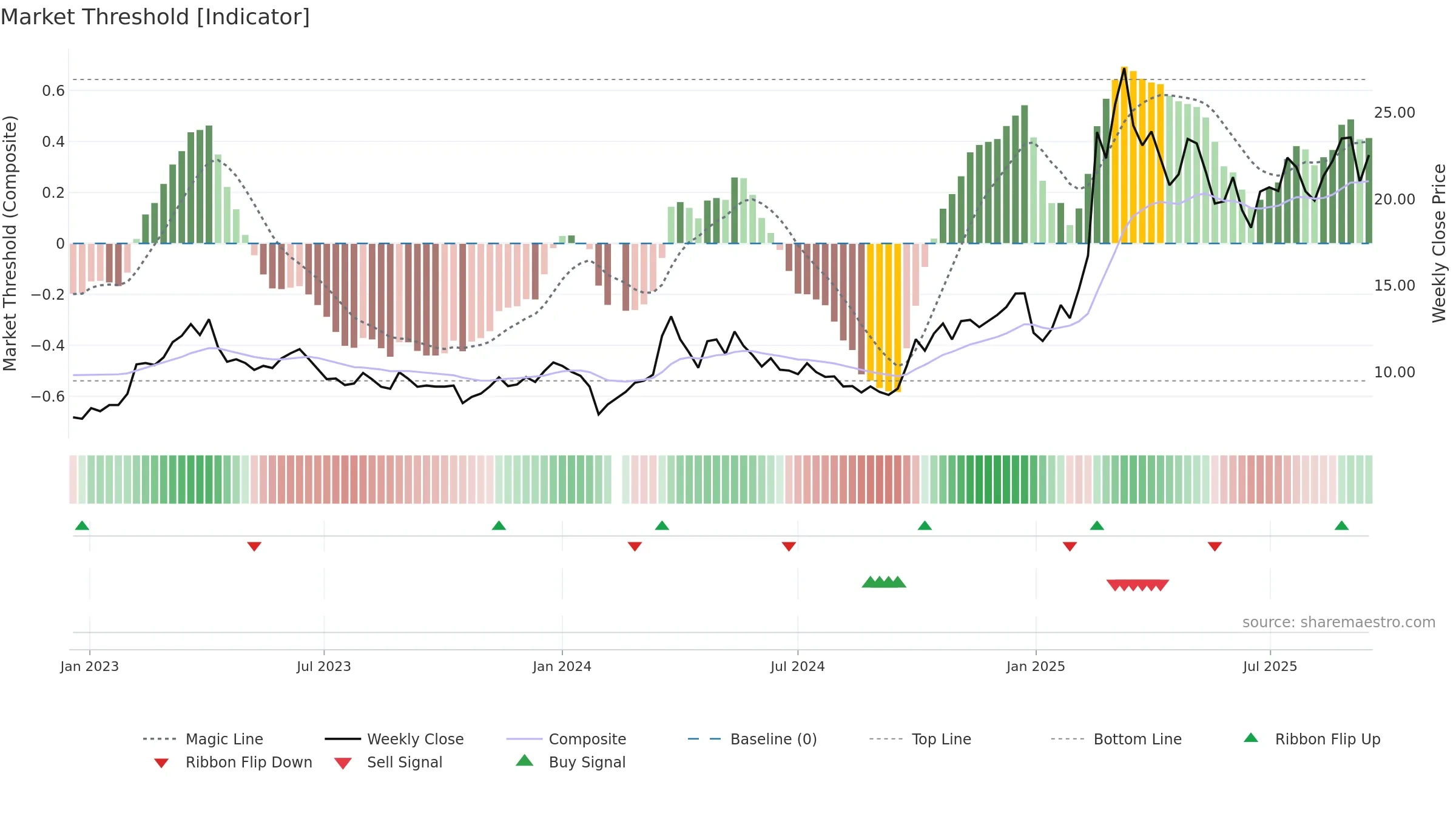The image size is (1456, 819).
Task: Click the −0.6 composite axis label
Action: click(x=48, y=397)
